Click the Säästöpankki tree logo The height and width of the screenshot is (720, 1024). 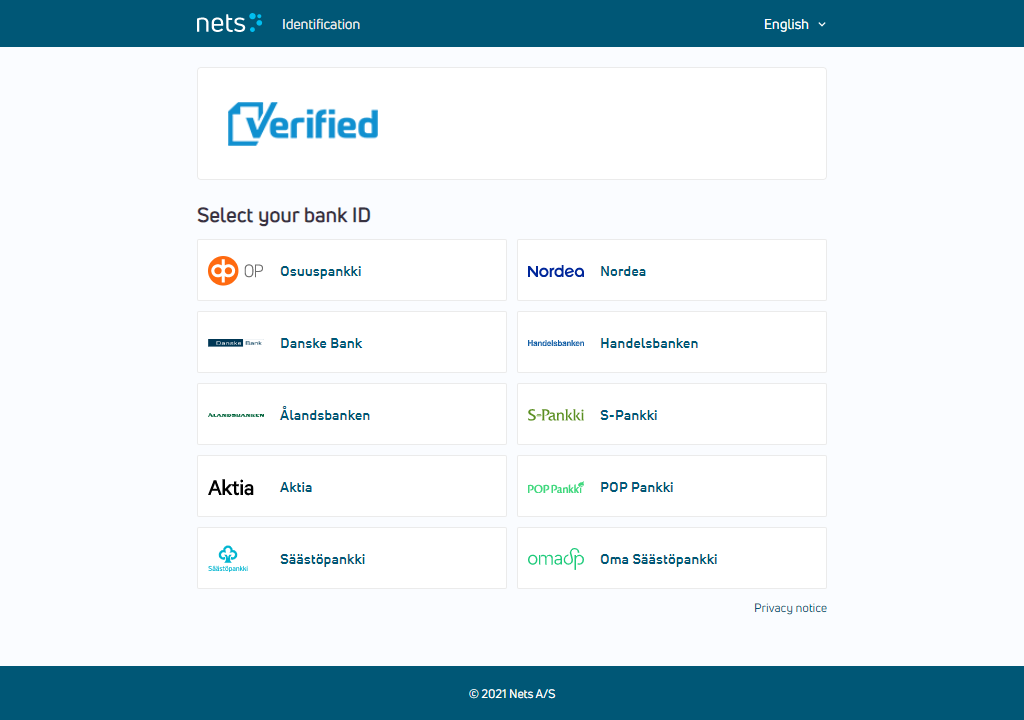coord(228,559)
